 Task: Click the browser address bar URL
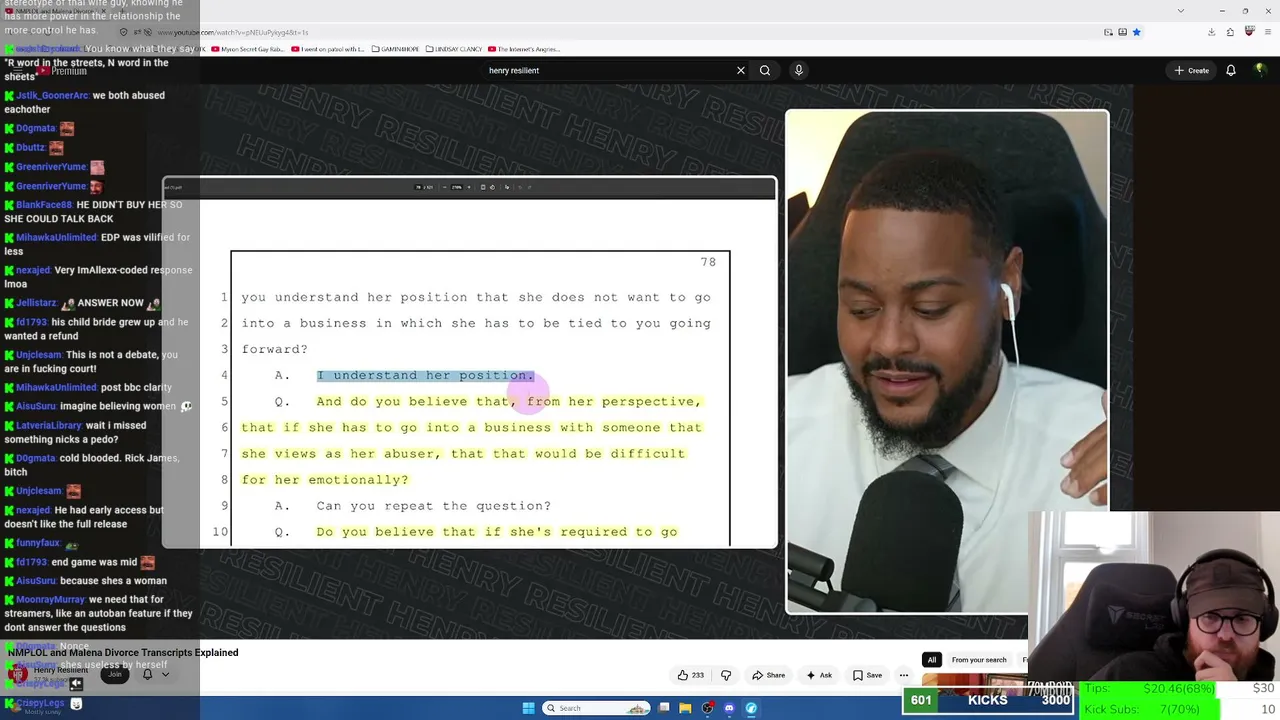click(x=233, y=32)
